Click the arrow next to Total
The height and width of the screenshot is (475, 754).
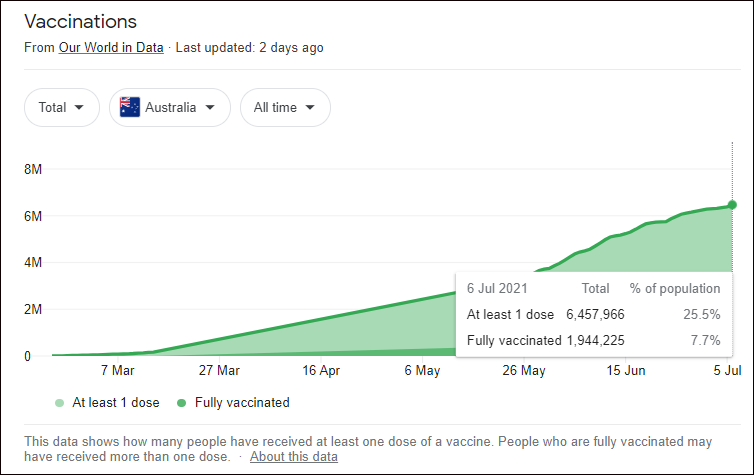click(x=79, y=108)
